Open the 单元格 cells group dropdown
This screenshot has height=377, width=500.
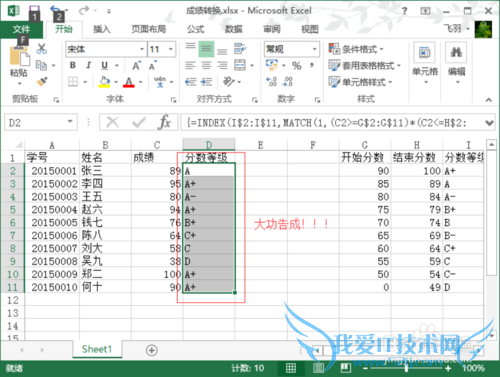pyautogui.click(x=425, y=63)
